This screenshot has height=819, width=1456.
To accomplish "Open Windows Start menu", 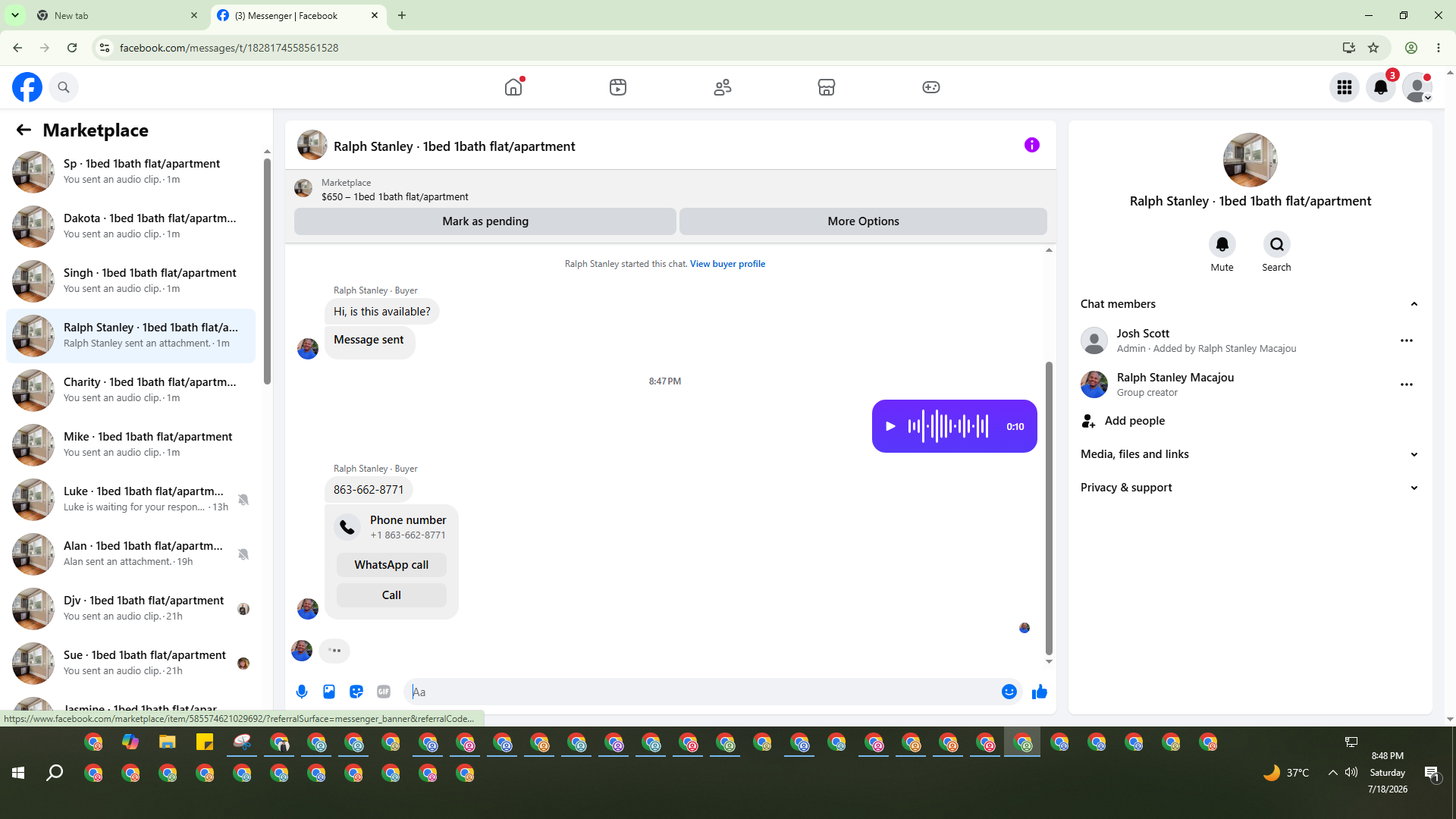I will point(18,773).
